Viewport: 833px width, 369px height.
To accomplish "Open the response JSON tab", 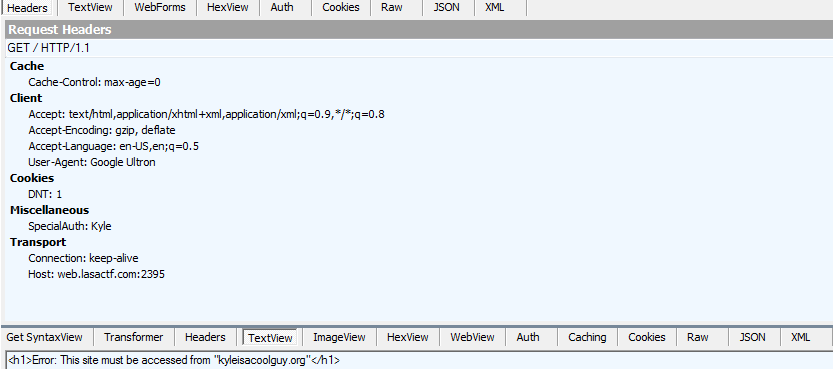I will [x=752, y=337].
